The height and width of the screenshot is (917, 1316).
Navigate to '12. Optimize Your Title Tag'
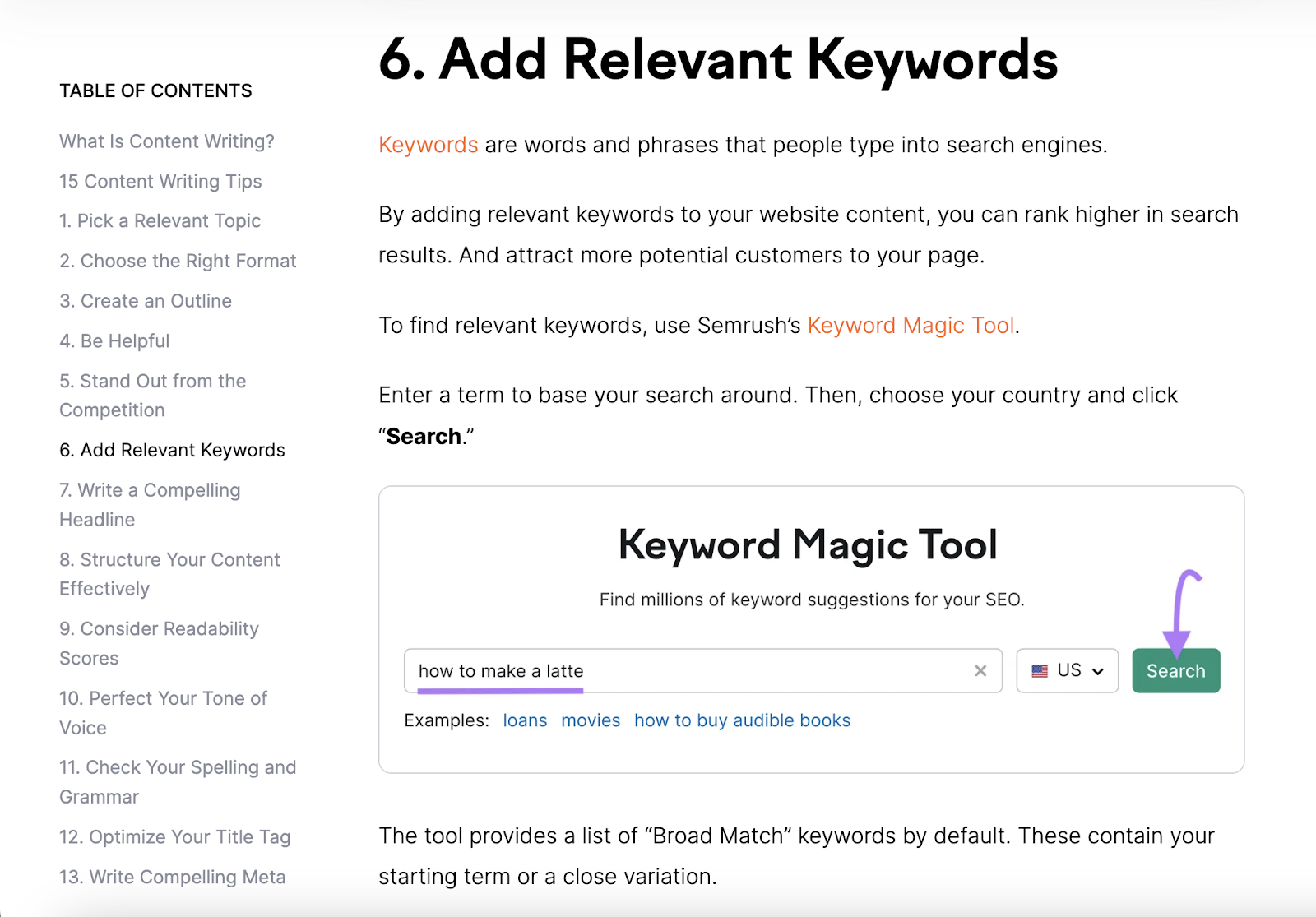tap(175, 837)
